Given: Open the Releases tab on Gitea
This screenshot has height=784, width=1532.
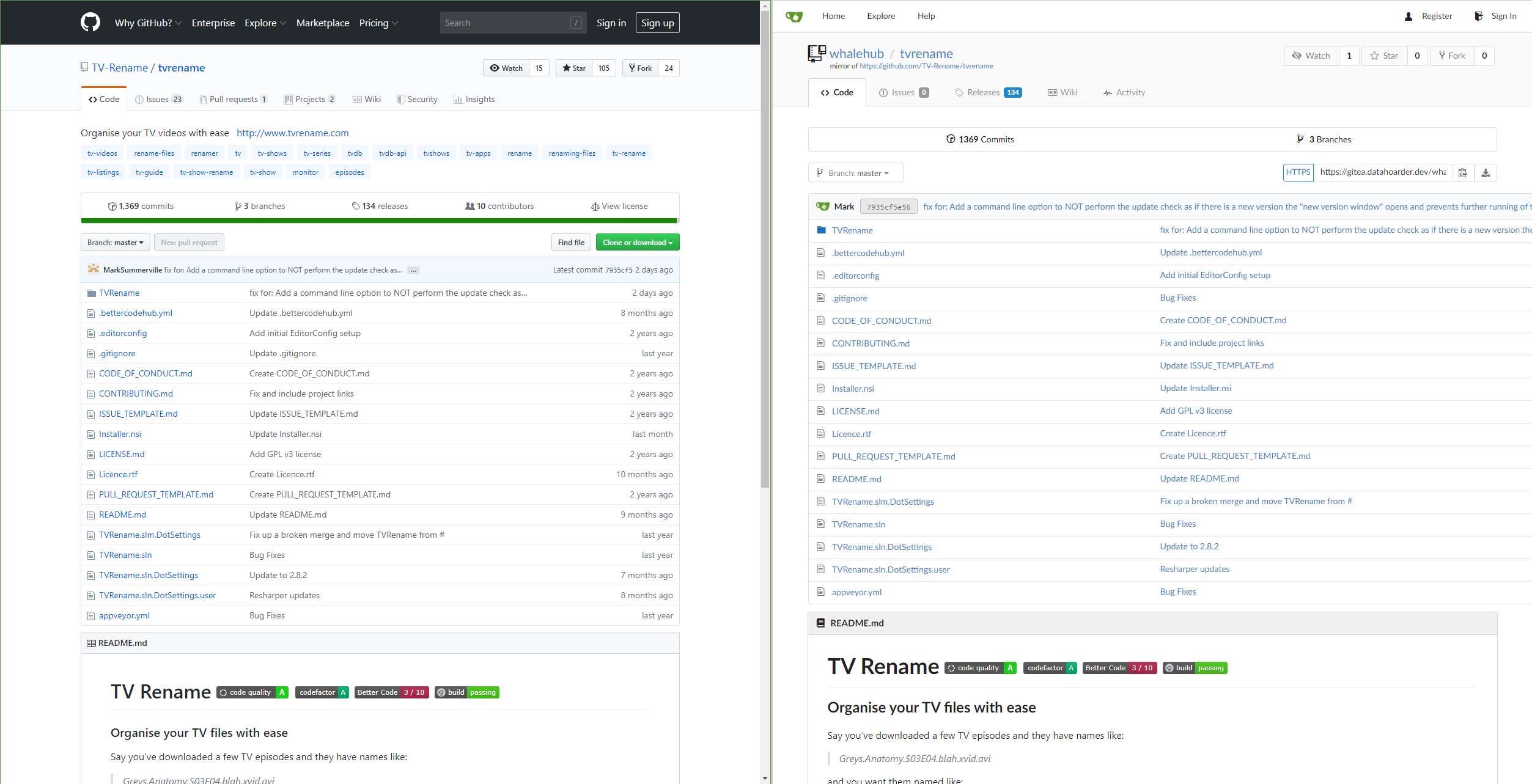Looking at the screenshot, I should pyautogui.click(x=988, y=92).
